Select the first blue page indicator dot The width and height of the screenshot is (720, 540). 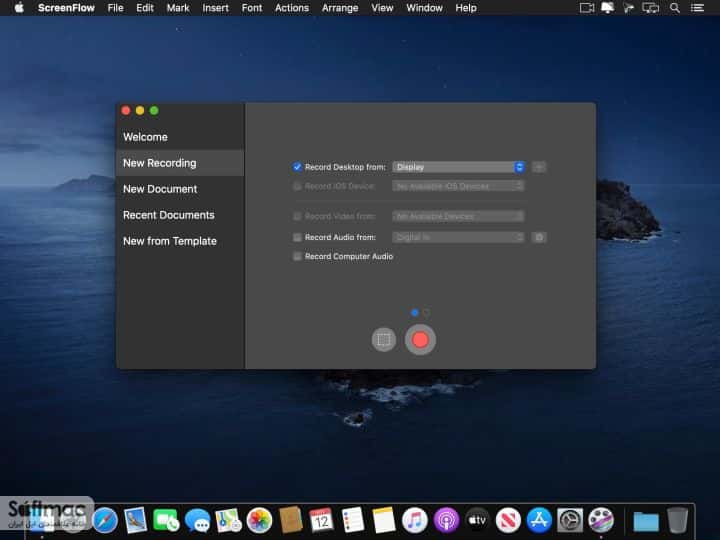tap(415, 313)
